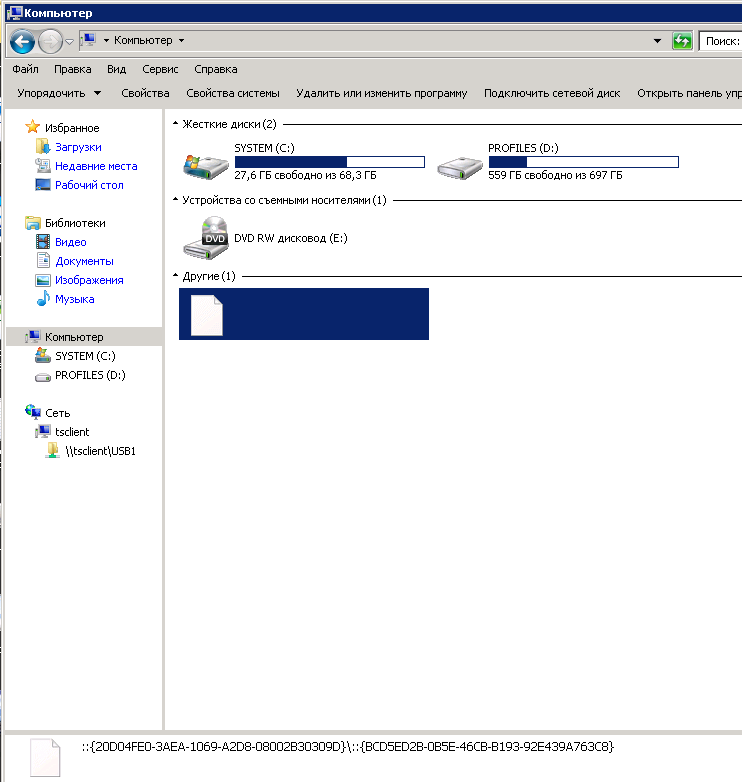Click the green Refresh button
Screen dimensions: 742x782
pyautogui.click(x=682, y=41)
